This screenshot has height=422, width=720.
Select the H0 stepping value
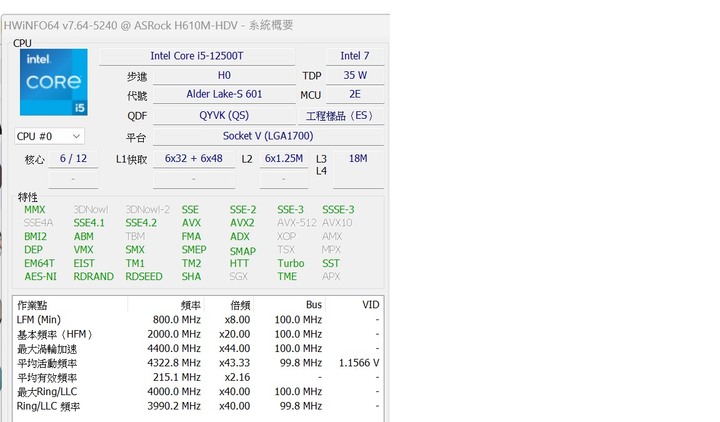(x=224, y=75)
